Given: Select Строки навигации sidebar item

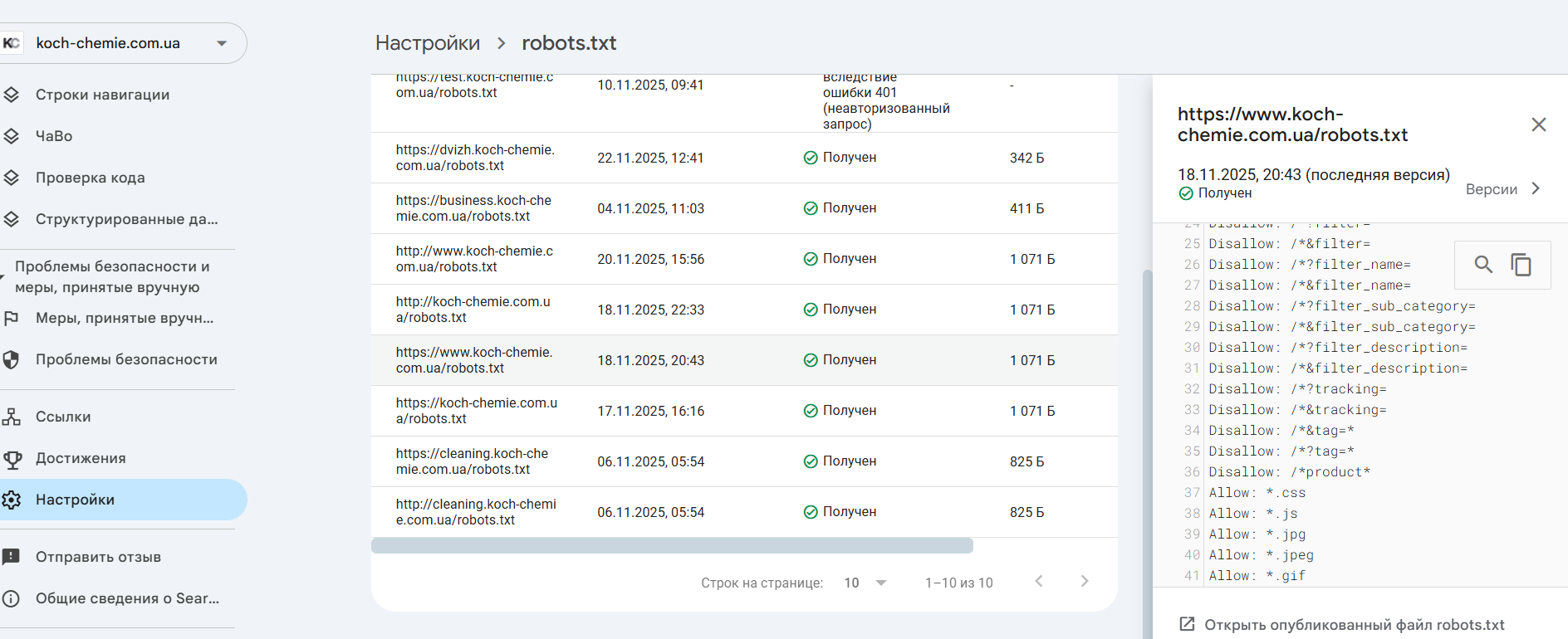Looking at the screenshot, I should [102, 95].
